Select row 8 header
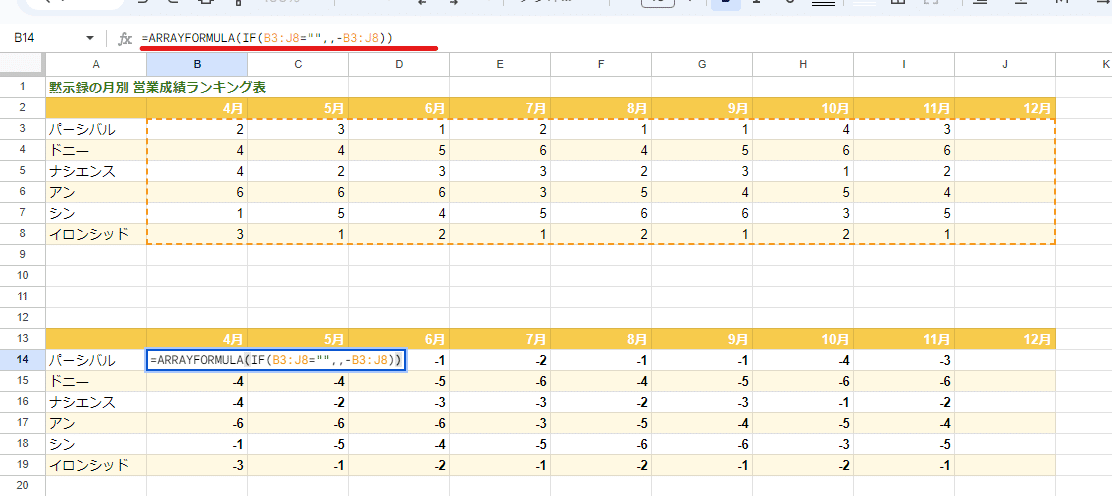Screen dimensions: 1112x496 (x=23, y=234)
